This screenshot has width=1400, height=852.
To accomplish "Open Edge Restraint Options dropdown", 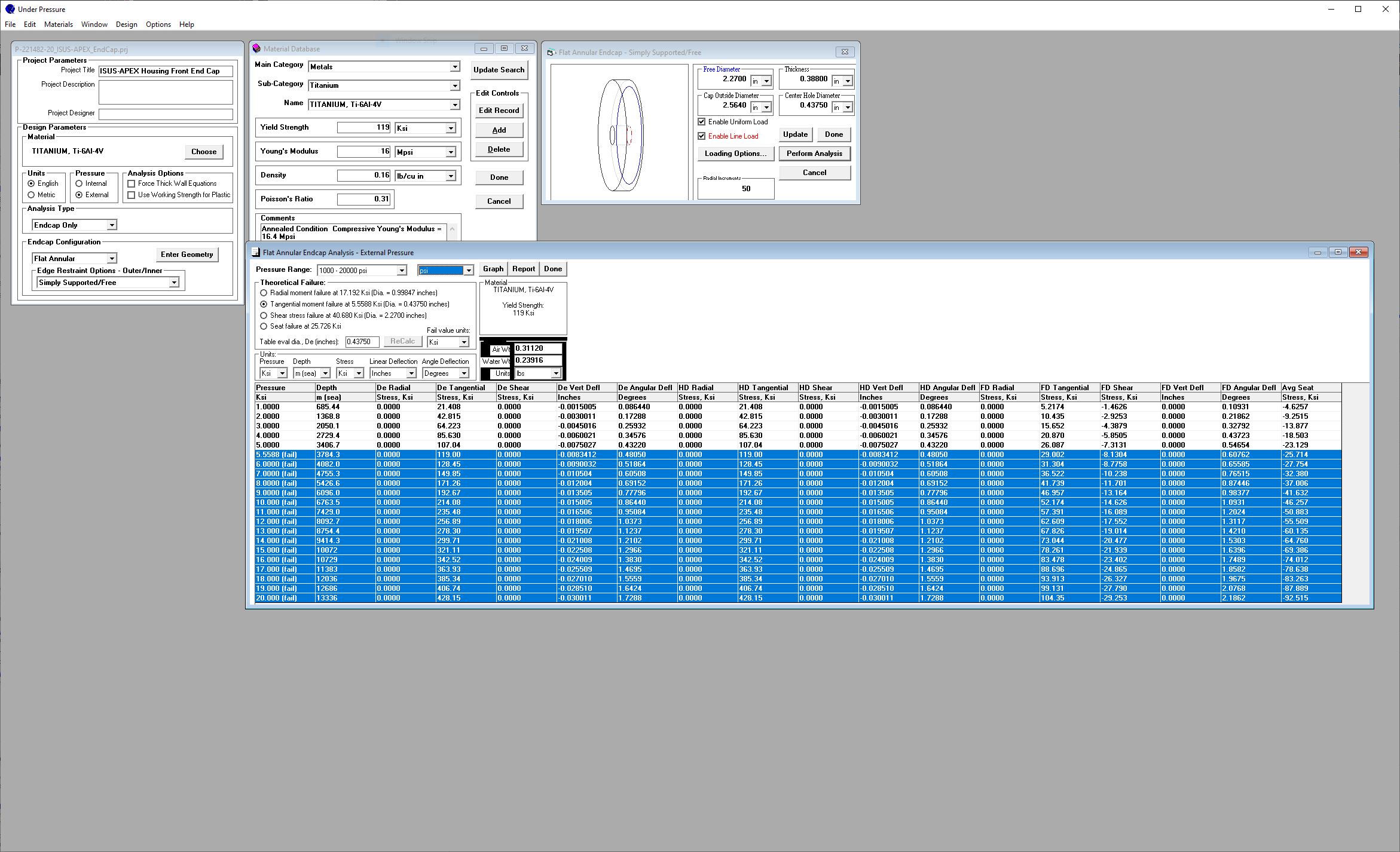I will click(174, 283).
